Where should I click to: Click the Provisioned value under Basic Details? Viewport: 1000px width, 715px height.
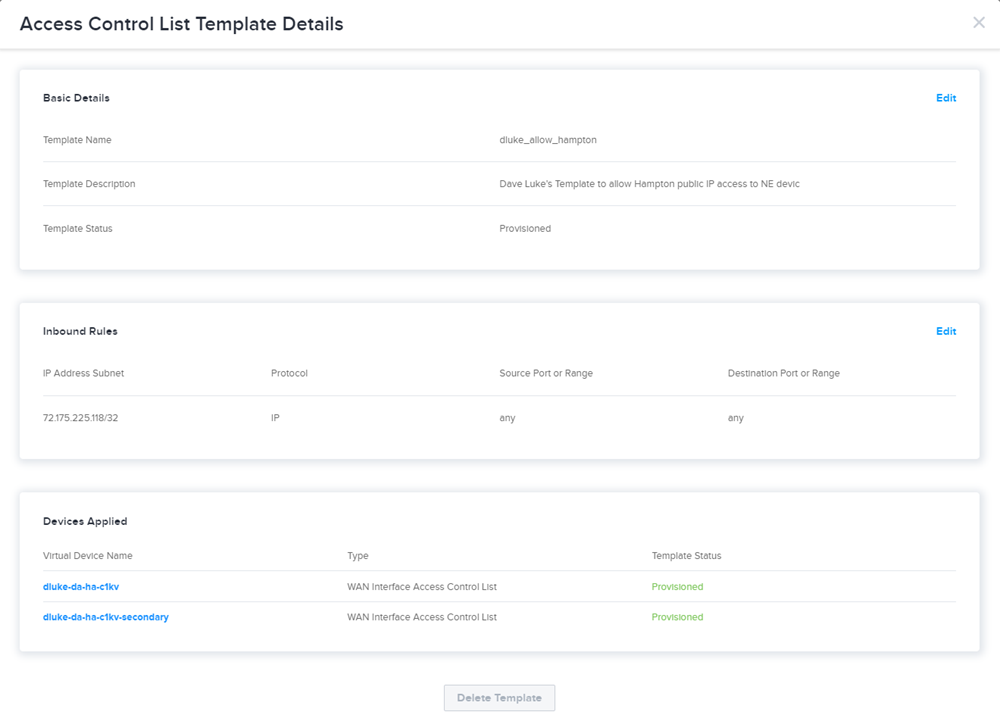coord(525,228)
